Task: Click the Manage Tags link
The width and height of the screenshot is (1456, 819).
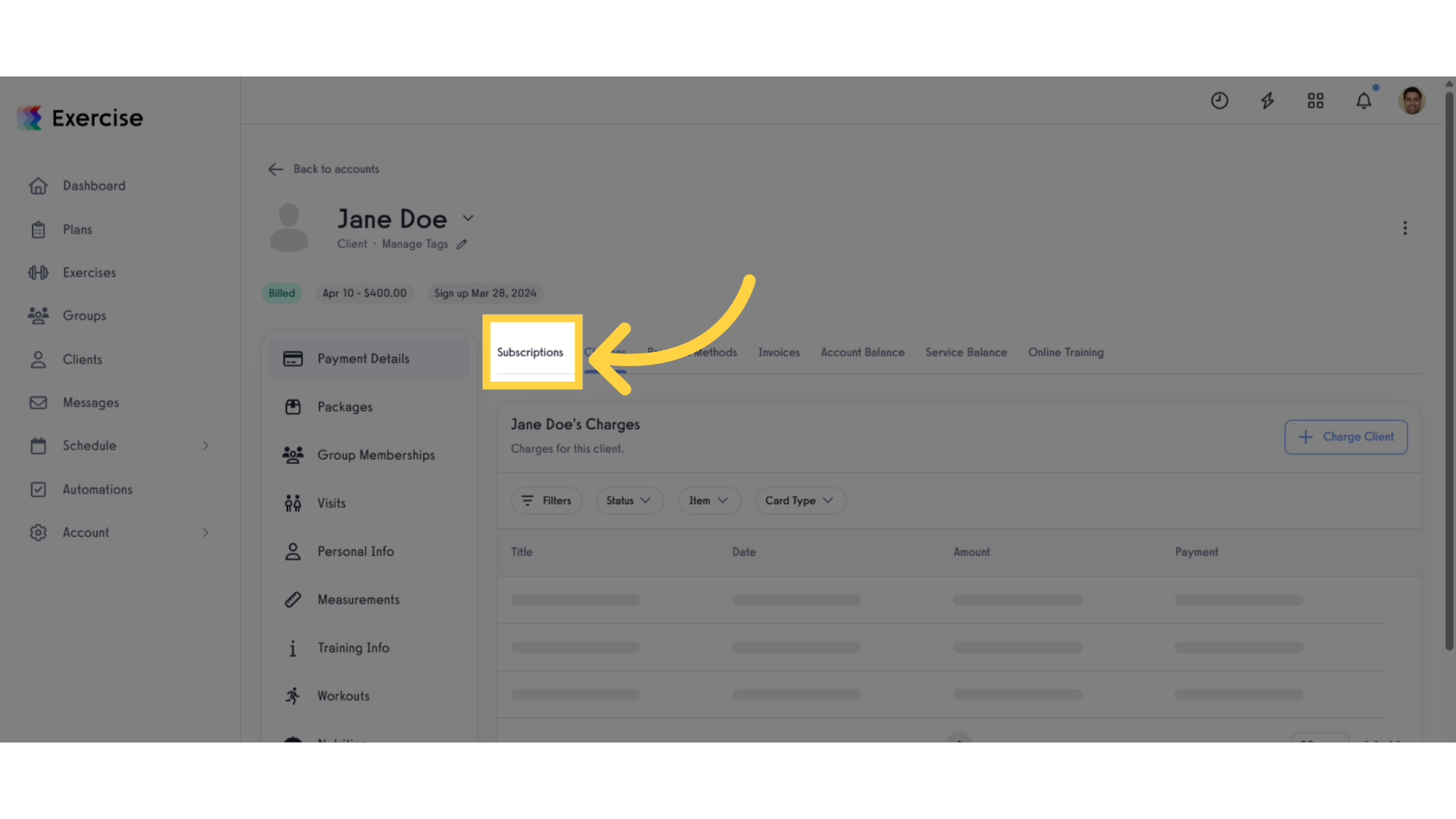Action: (415, 244)
